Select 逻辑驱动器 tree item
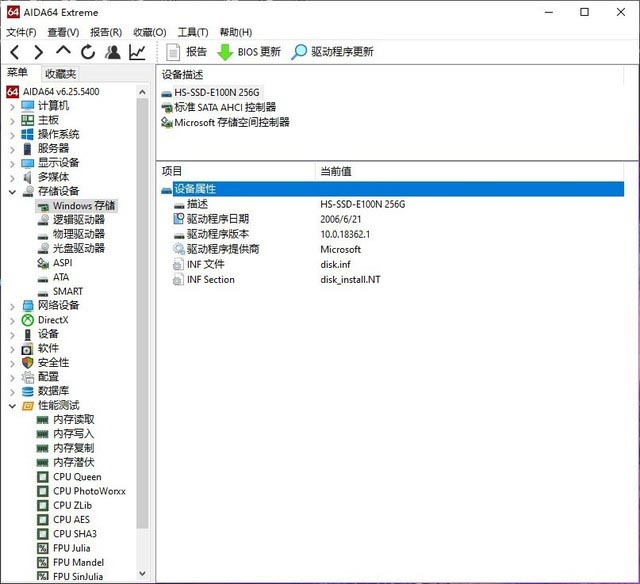This screenshot has width=640, height=584. pos(71,220)
